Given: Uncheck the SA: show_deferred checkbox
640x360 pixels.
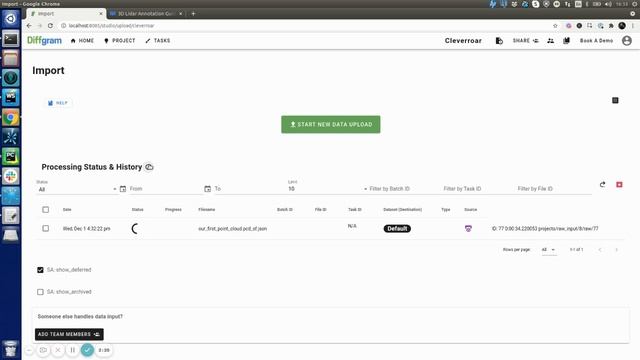Looking at the screenshot, I should [x=40, y=270].
